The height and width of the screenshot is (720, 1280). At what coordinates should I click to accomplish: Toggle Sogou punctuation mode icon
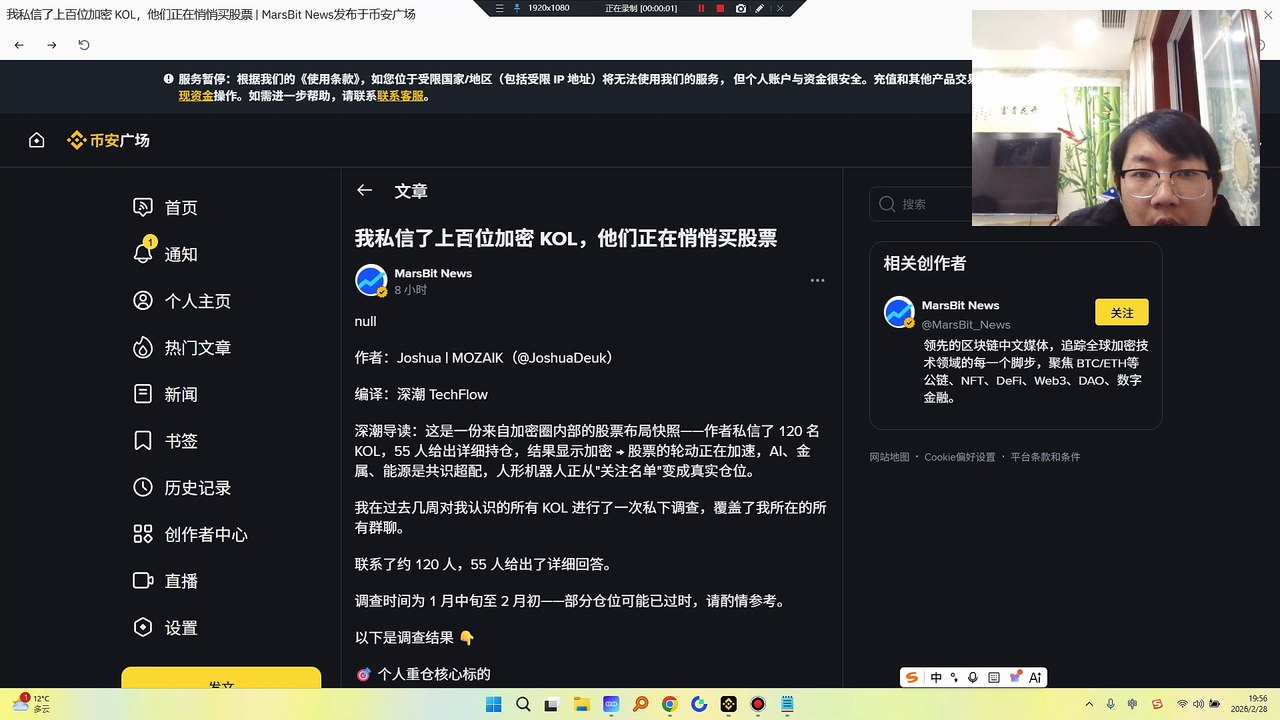pyautogui.click(x=954, y=677)
